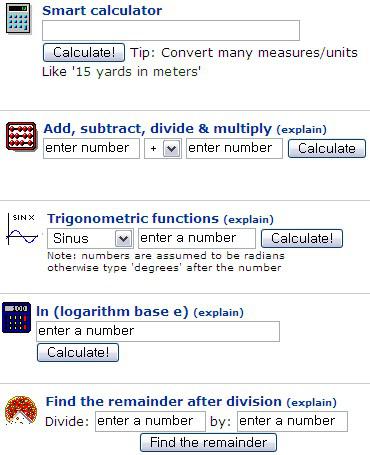Viewport: 370px width, 455px height.
Task: Open explain link beside Trigonometric functions
Action: [x=249, y=220]
